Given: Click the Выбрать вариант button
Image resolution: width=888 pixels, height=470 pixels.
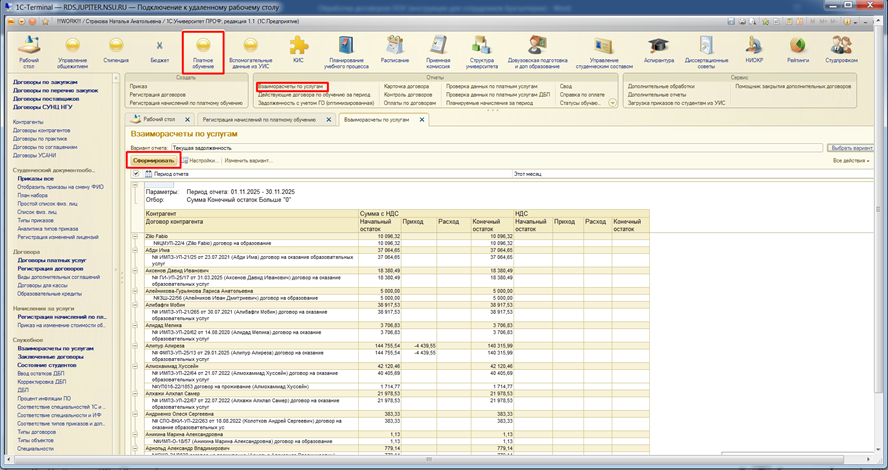Looking at the screenshot, I should tap(850, 147).
